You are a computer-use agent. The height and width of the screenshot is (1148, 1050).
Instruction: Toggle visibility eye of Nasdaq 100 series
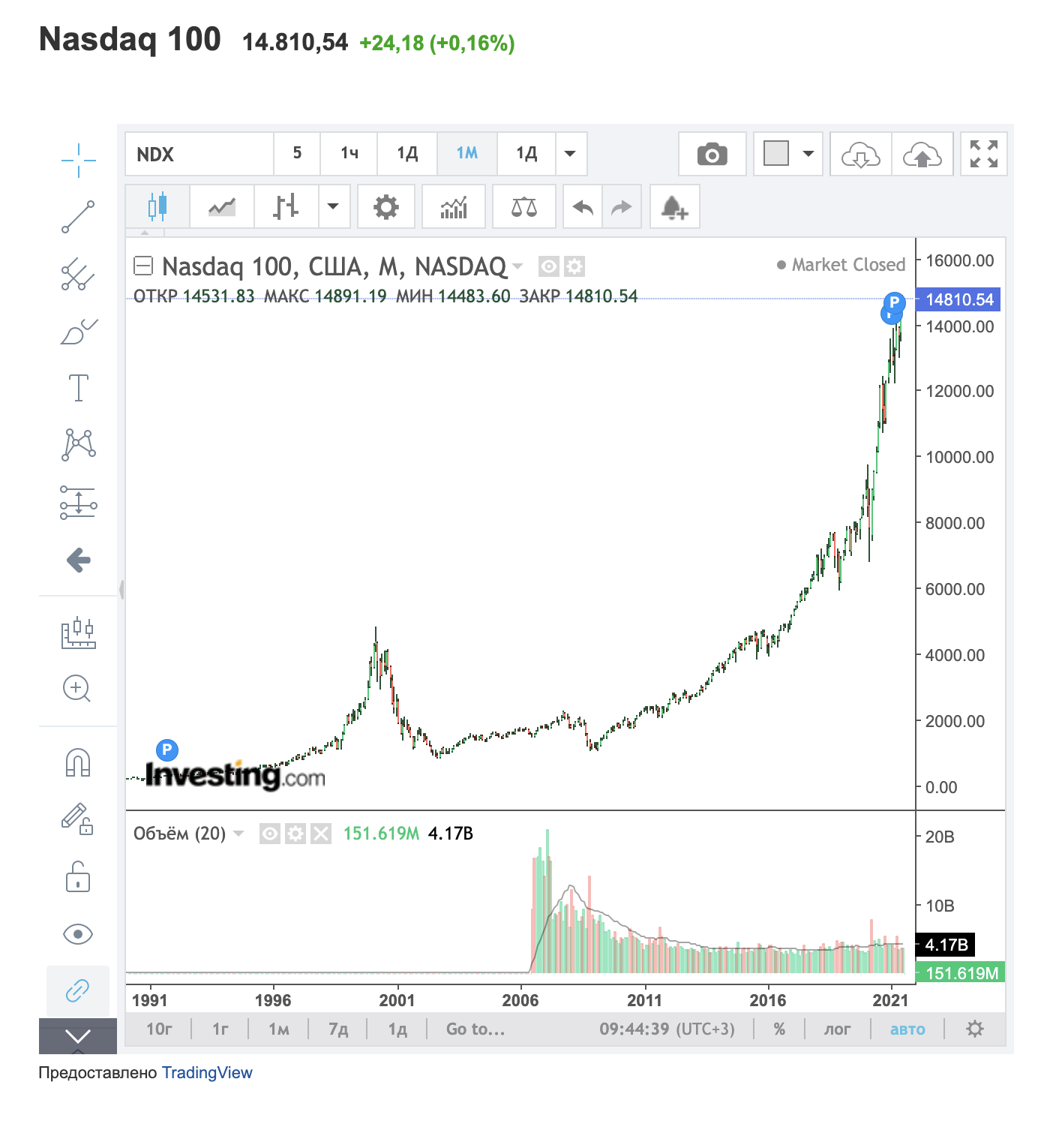point(549,266)
